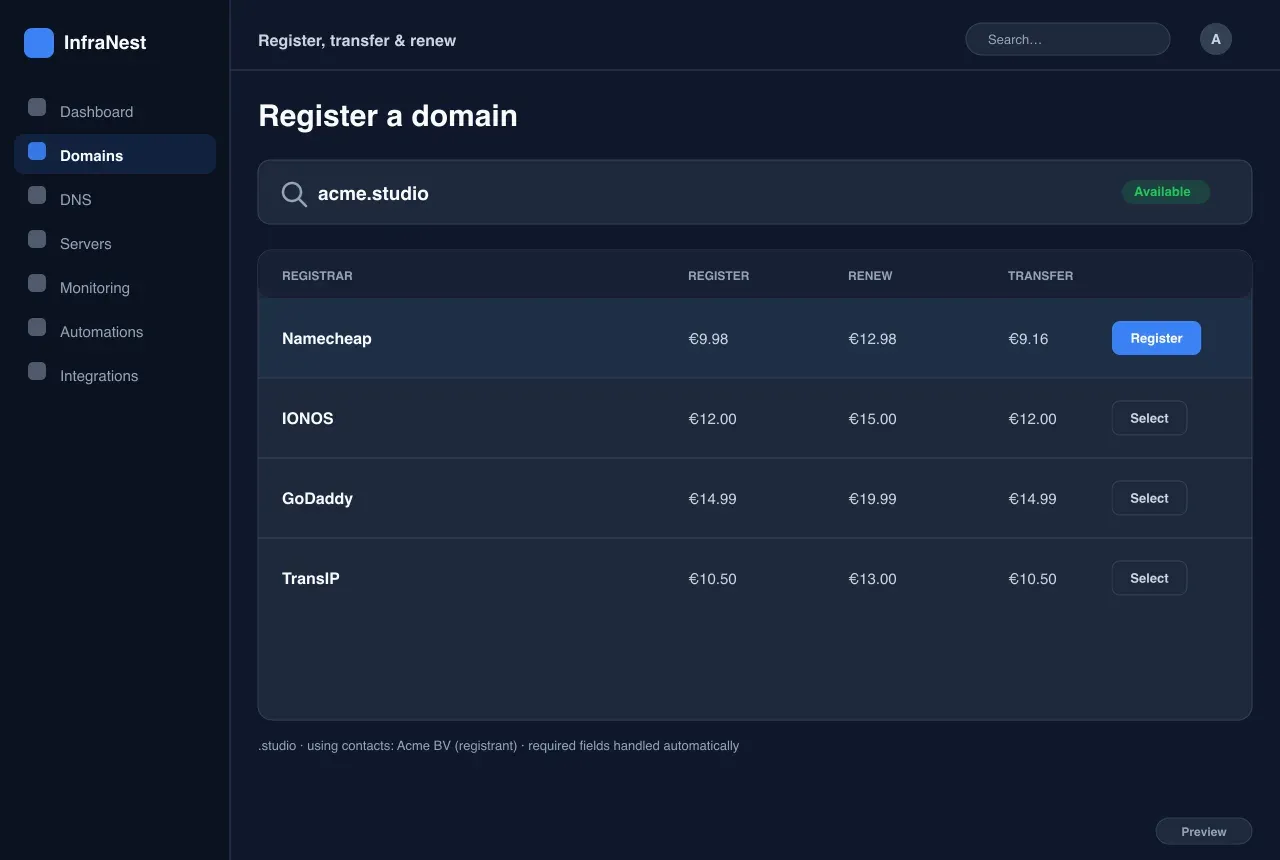
Task: Select the TransIP registrar
Action: click(x=1149, y=578)
